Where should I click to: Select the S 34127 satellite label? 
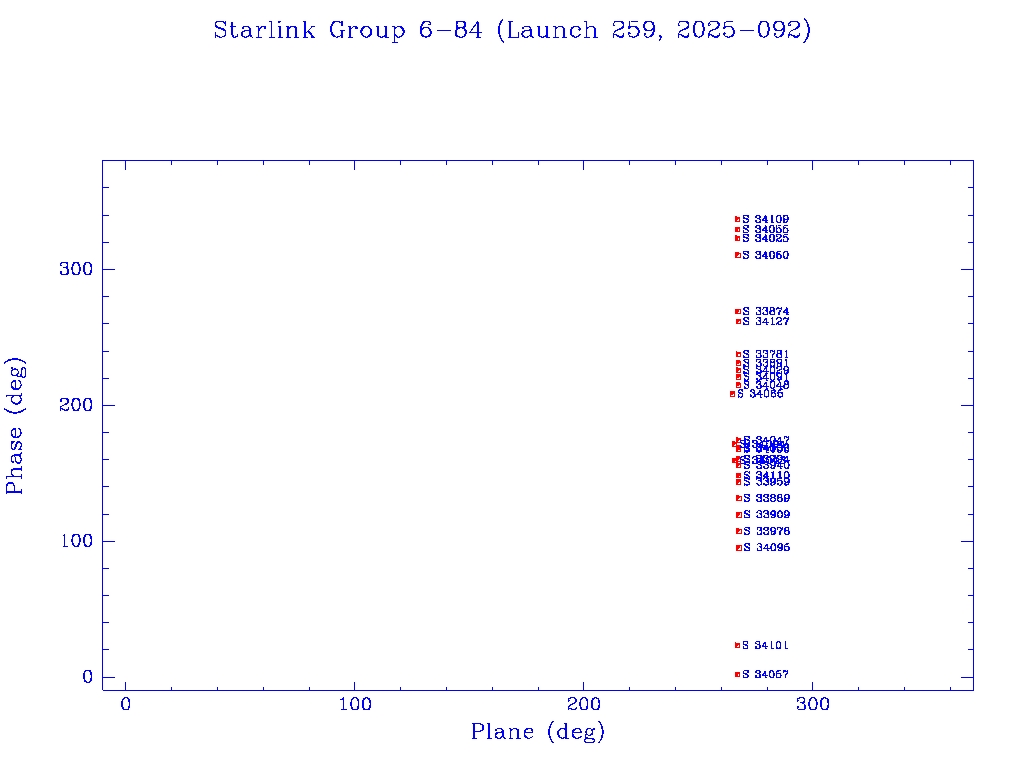pyautogui.click(x=765, y=321)
